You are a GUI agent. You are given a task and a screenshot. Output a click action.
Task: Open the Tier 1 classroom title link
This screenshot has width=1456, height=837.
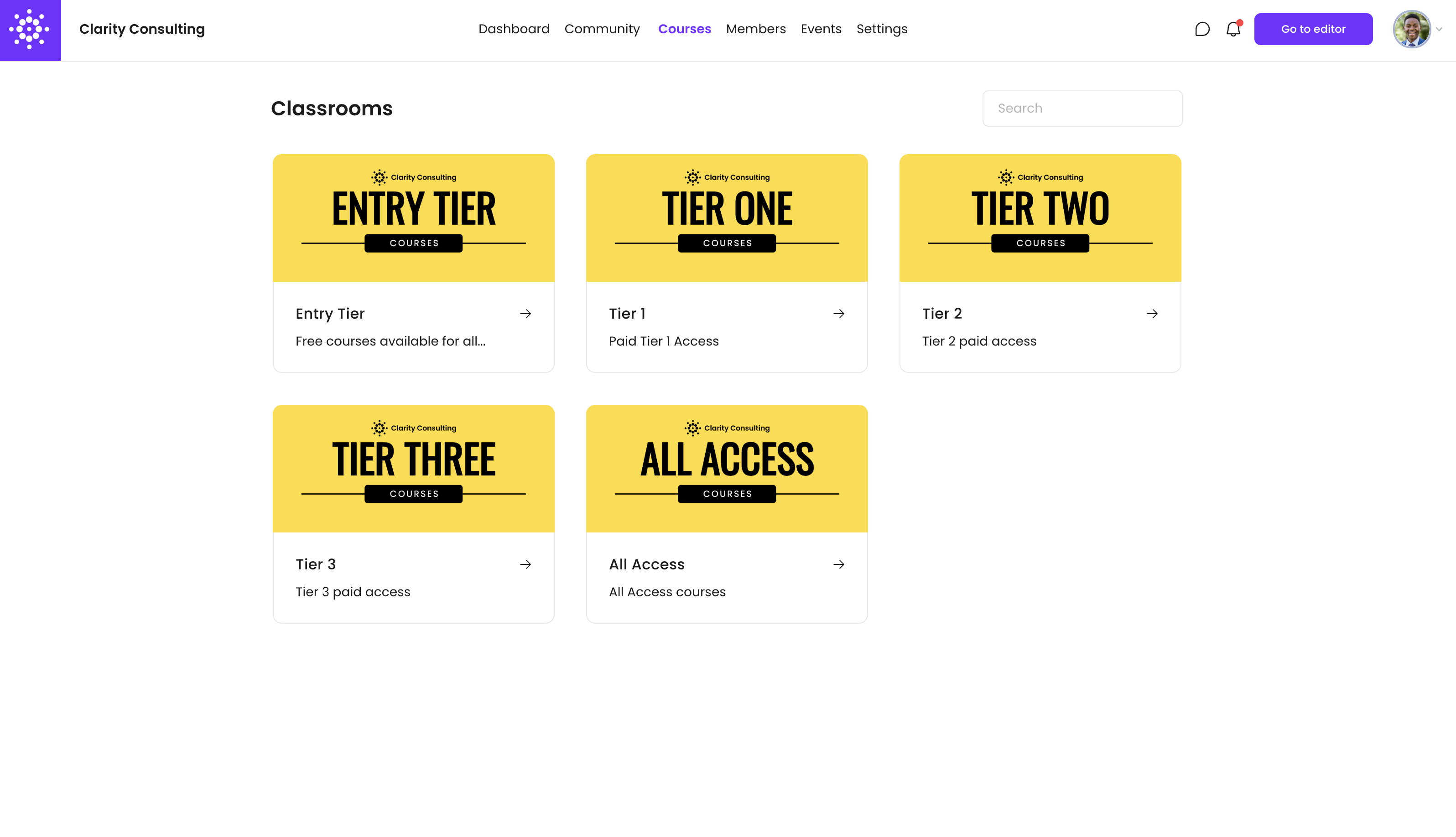click(627, 314)
